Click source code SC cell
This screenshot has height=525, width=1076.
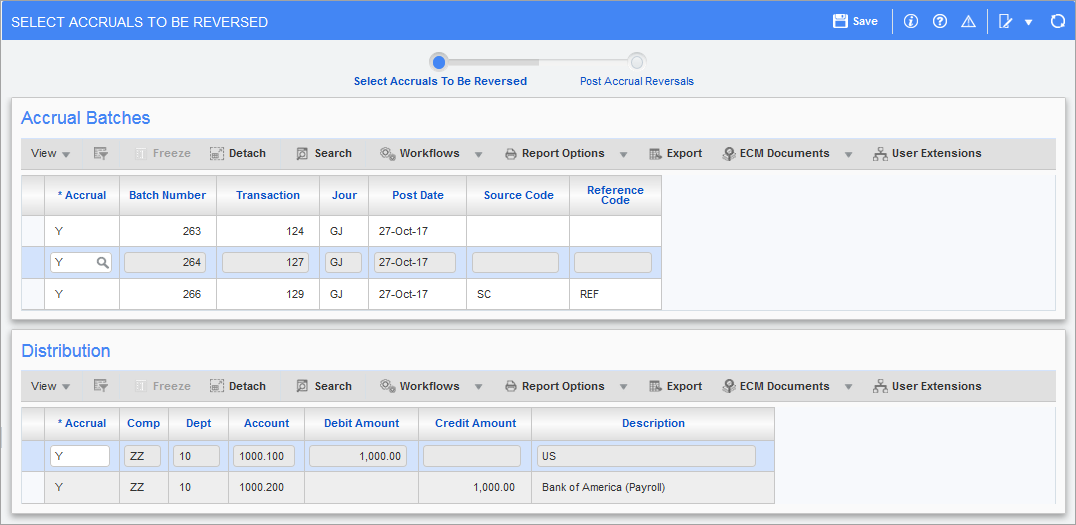pyautogui.click(x=518, y=294)
